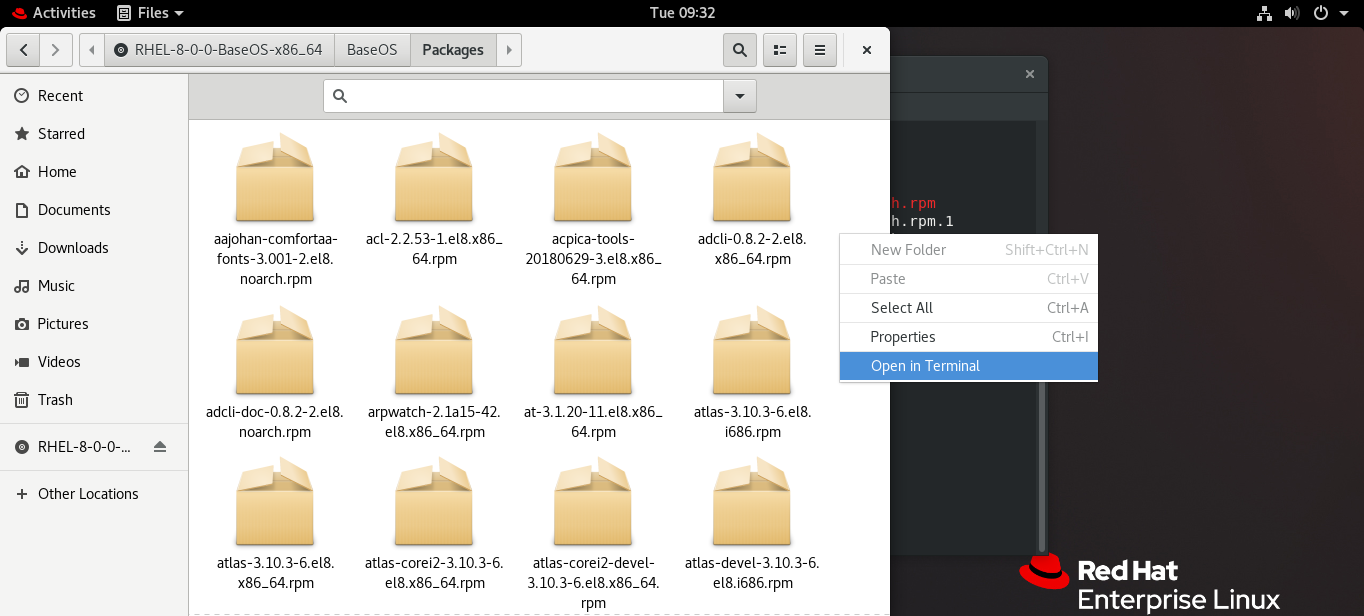1364x616 pixels.
Task: Select acpica-tools-20180629 package file
Action: 593,209
